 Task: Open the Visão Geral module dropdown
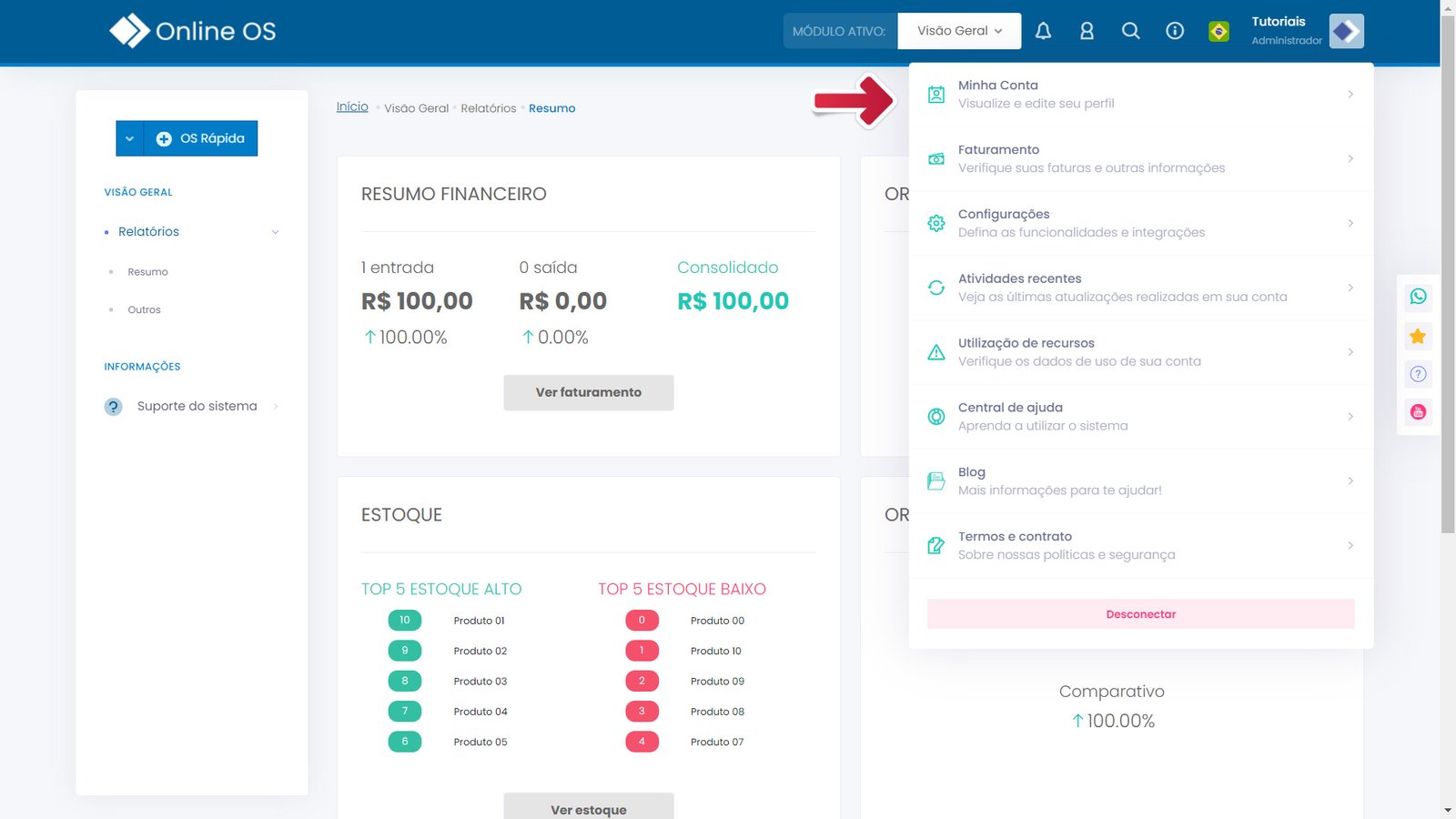tap(959, 31)
